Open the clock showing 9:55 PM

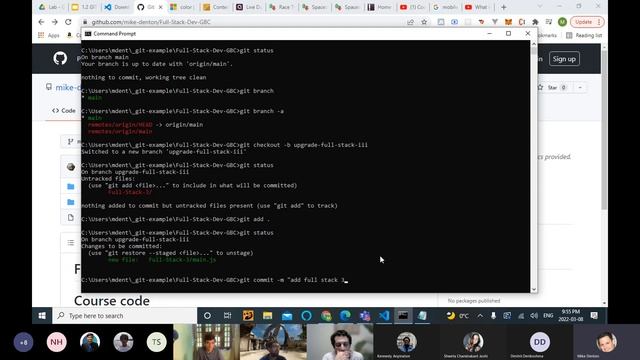571,316
